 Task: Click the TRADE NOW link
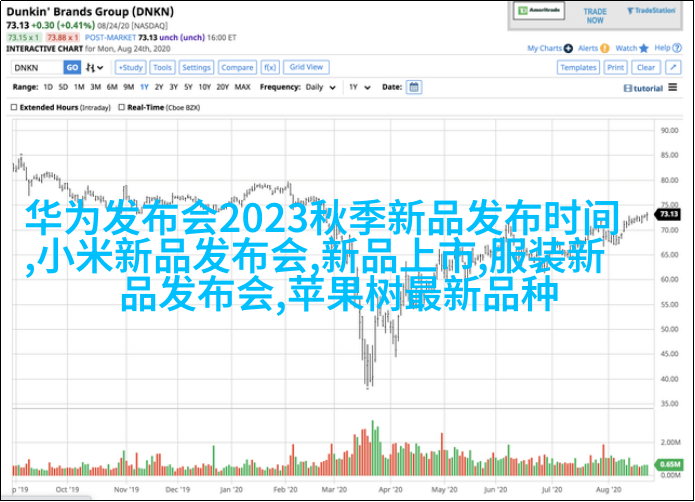595,16
